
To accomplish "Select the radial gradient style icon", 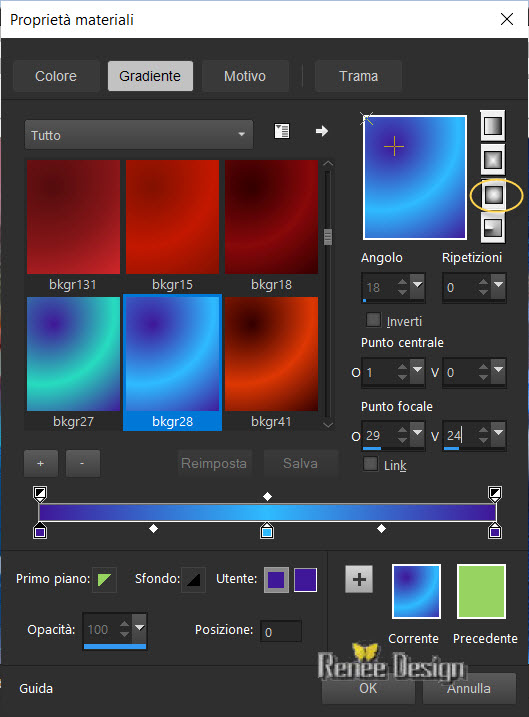I will pyautogui.click(x=493, y=228).
